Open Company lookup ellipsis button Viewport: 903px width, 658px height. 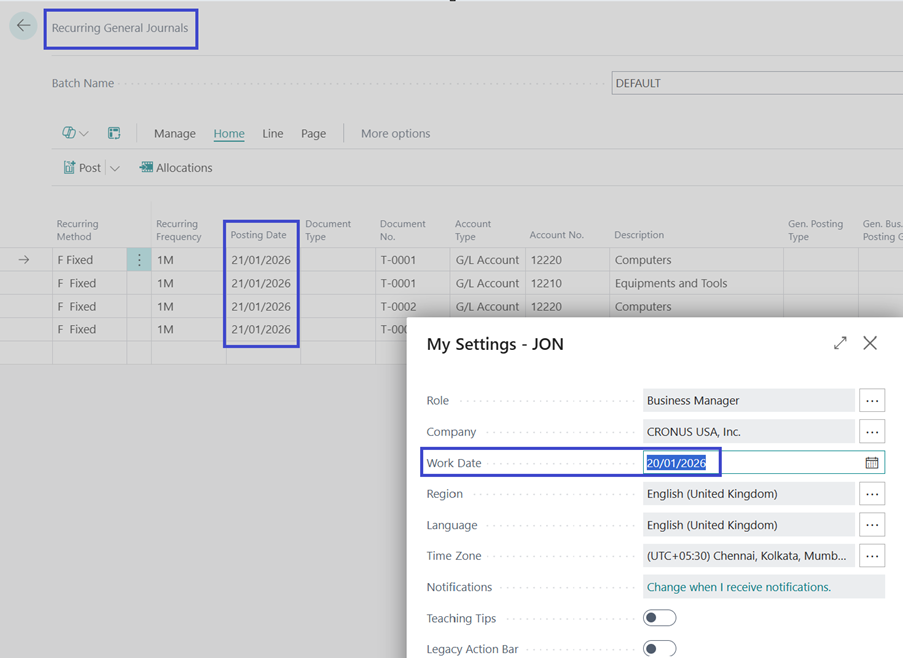[x=872, y=432]
